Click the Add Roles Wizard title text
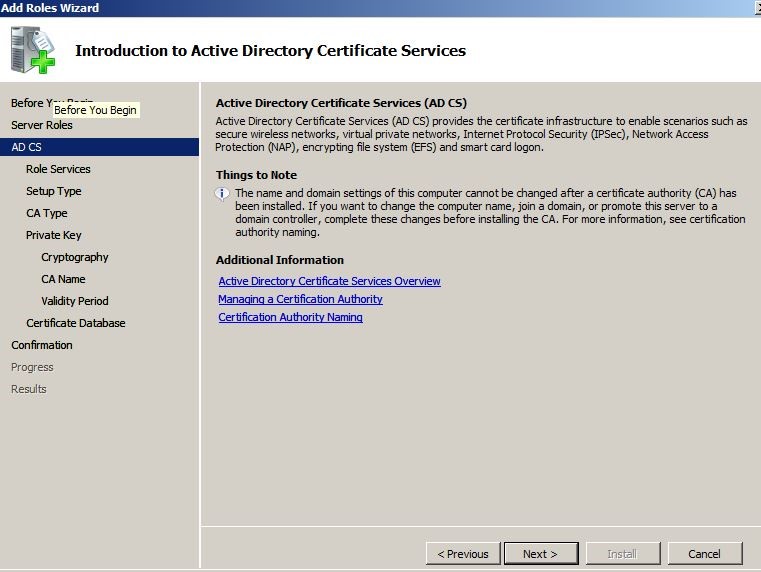This screenshot has width=761, height=572. coord(50,8)
